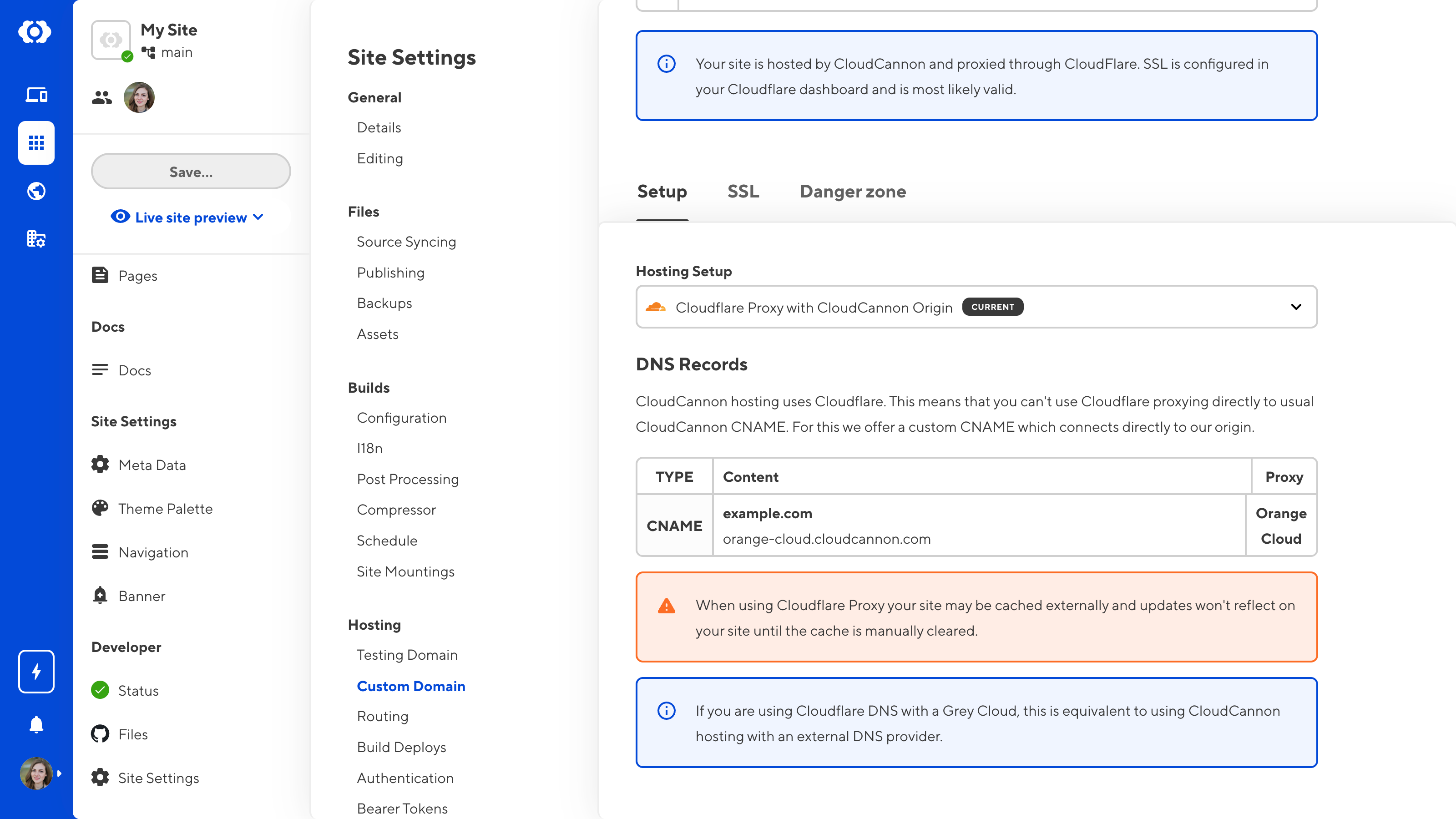Screen dimensions: 1456x819
Task: Open Custom Domain settings link
Action: (411, 686)
